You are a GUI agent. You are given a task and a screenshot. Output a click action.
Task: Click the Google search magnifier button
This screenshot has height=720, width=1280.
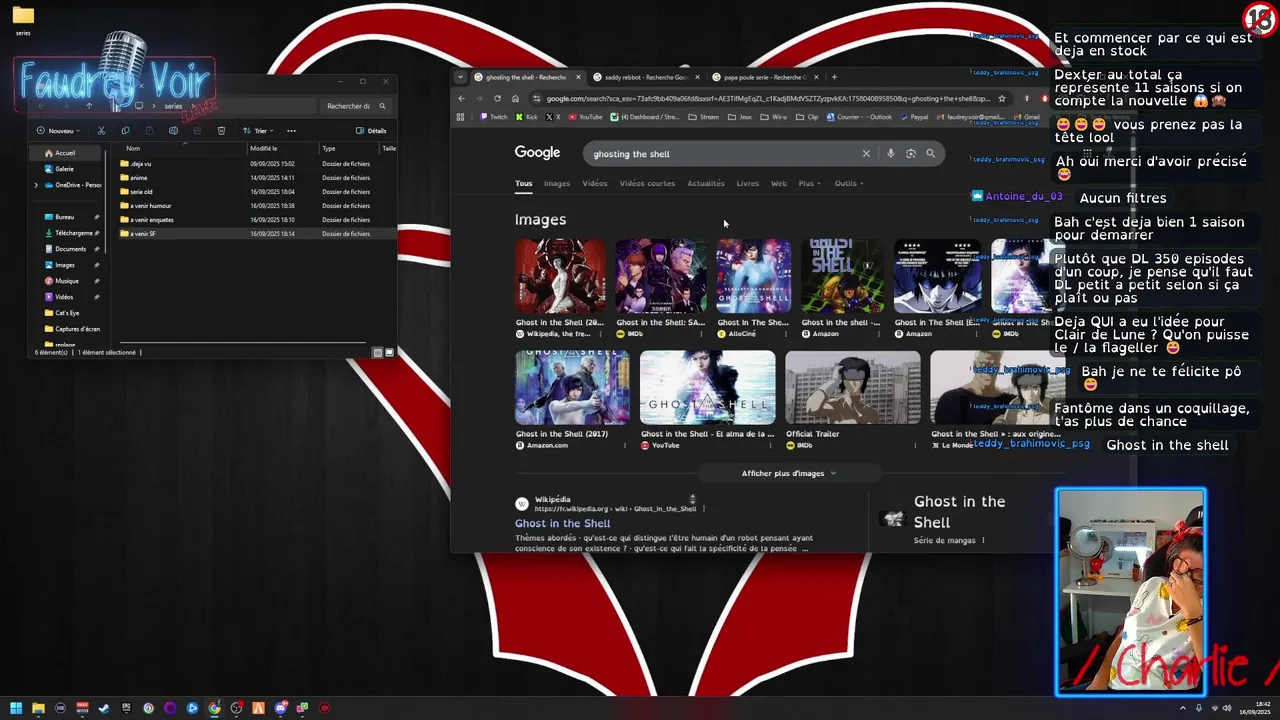930,154
